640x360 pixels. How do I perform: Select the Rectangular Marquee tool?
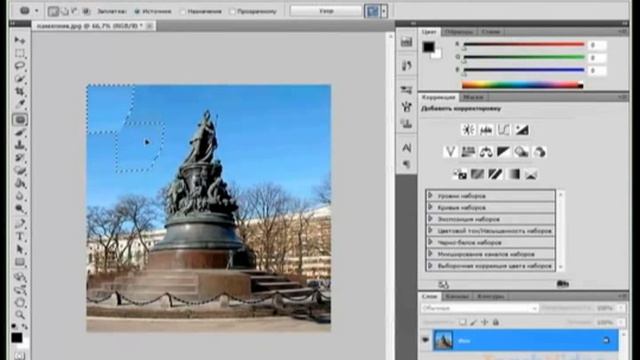point(20,53)
